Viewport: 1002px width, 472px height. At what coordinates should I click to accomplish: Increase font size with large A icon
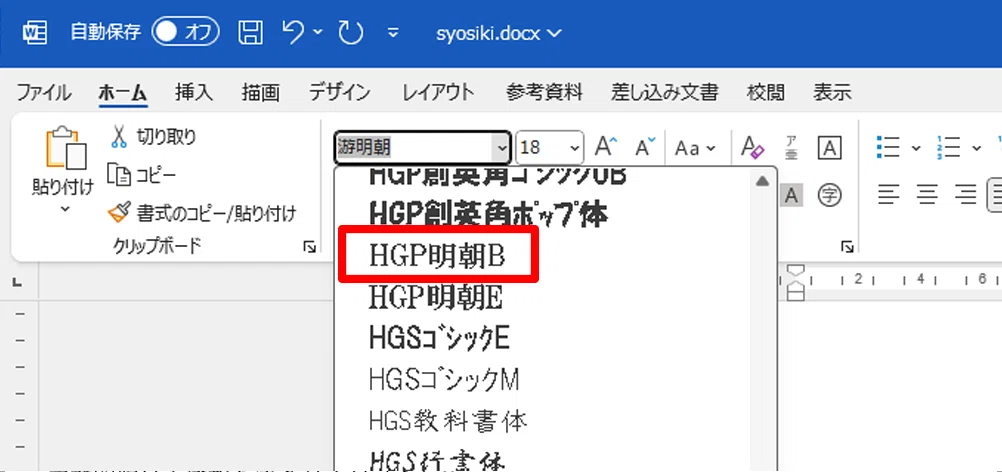pyautogui.click(x=606, y=148)
